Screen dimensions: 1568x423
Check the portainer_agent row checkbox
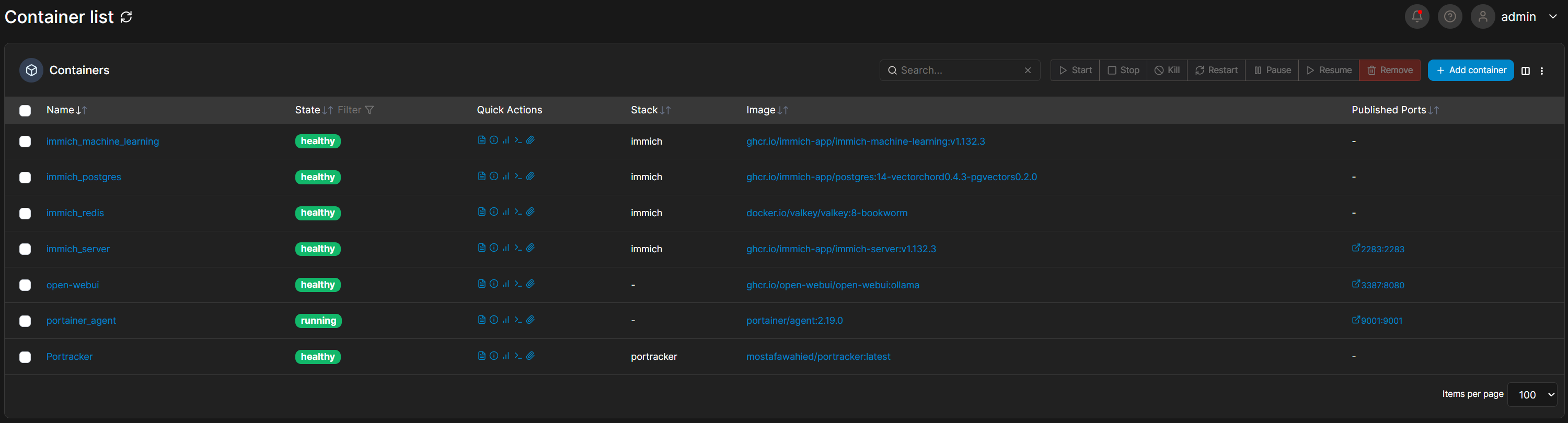[25, 321]
